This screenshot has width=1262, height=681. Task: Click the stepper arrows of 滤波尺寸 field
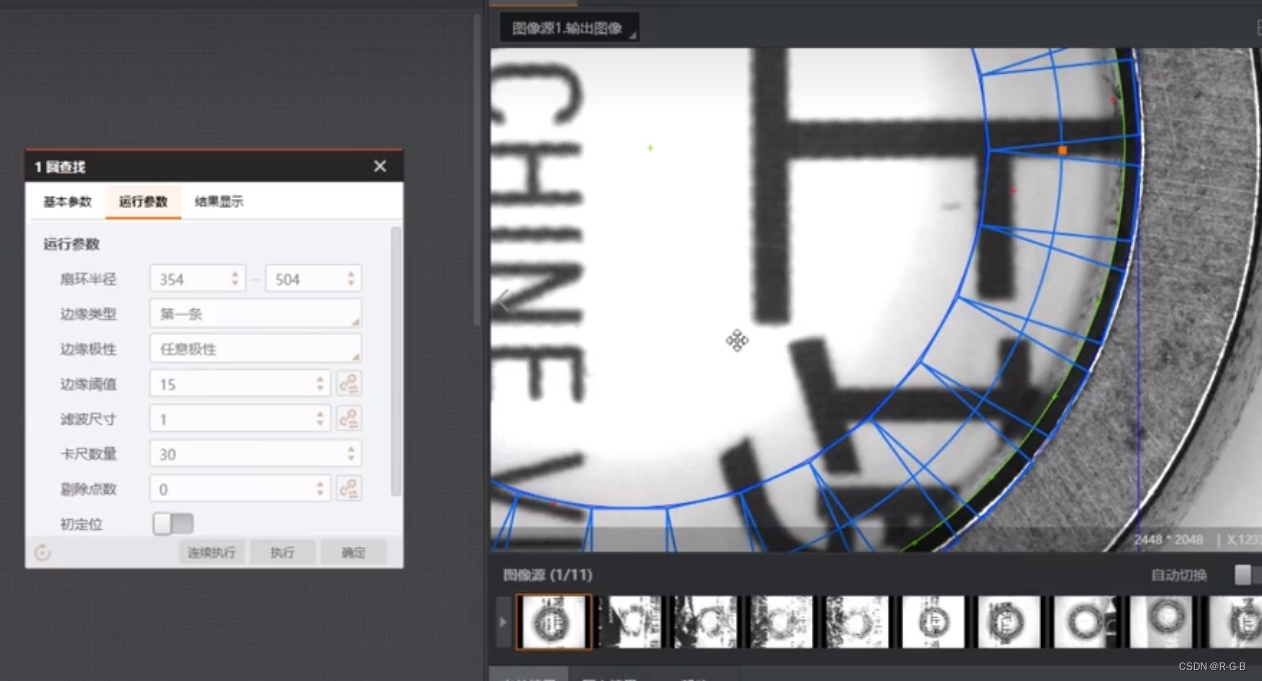320,419
